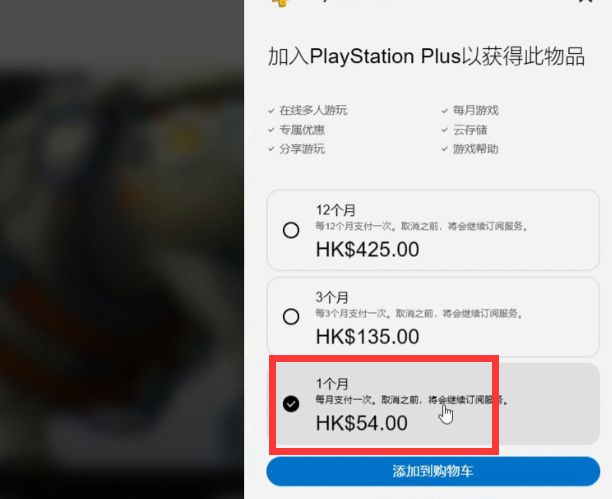Select the 3个月 radio button
This screenshot has width=612, height=499.
[x=291, y=317]
